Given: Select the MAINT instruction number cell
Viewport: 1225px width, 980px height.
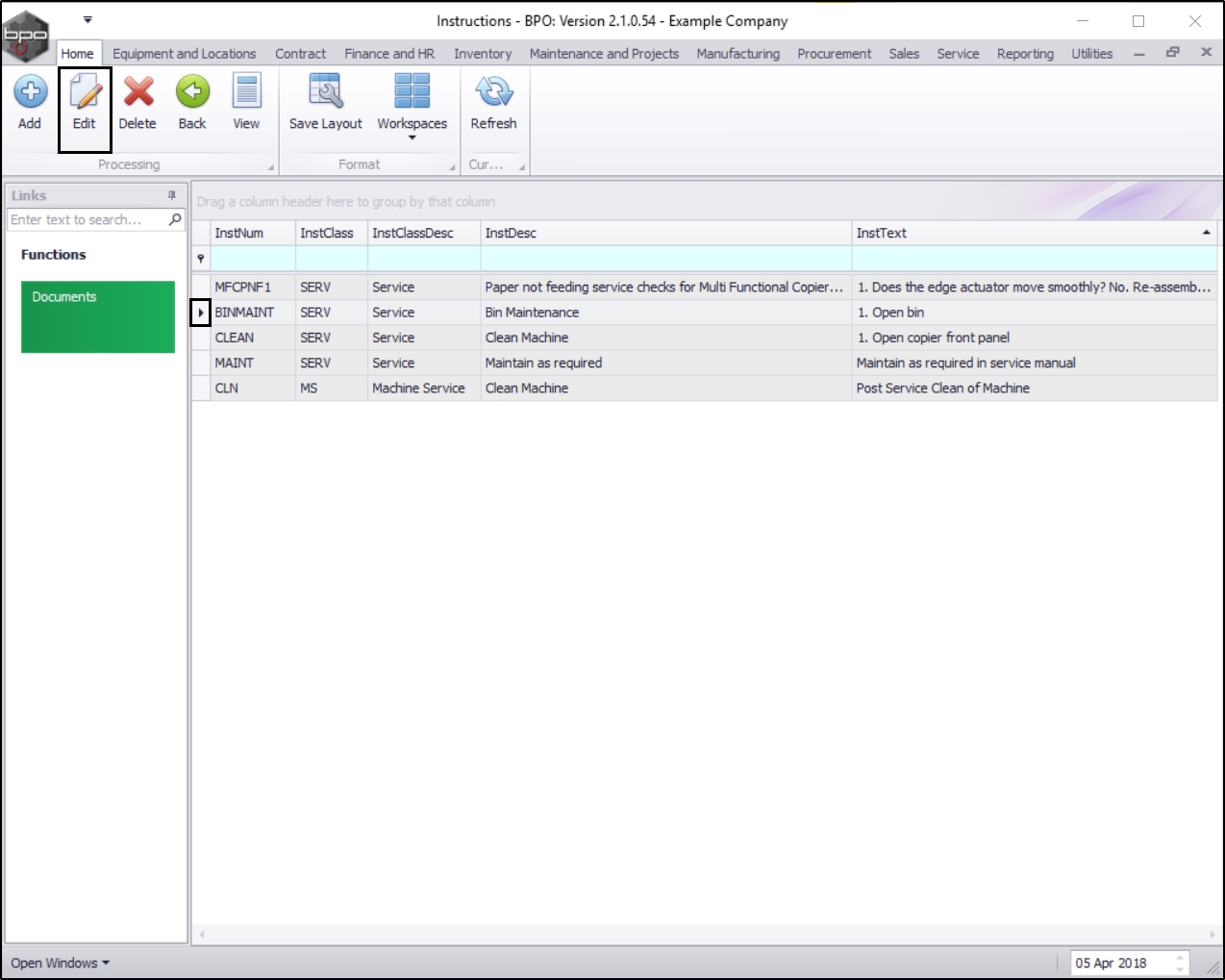Looking at the screenshot, I should (x=253, y=363).
